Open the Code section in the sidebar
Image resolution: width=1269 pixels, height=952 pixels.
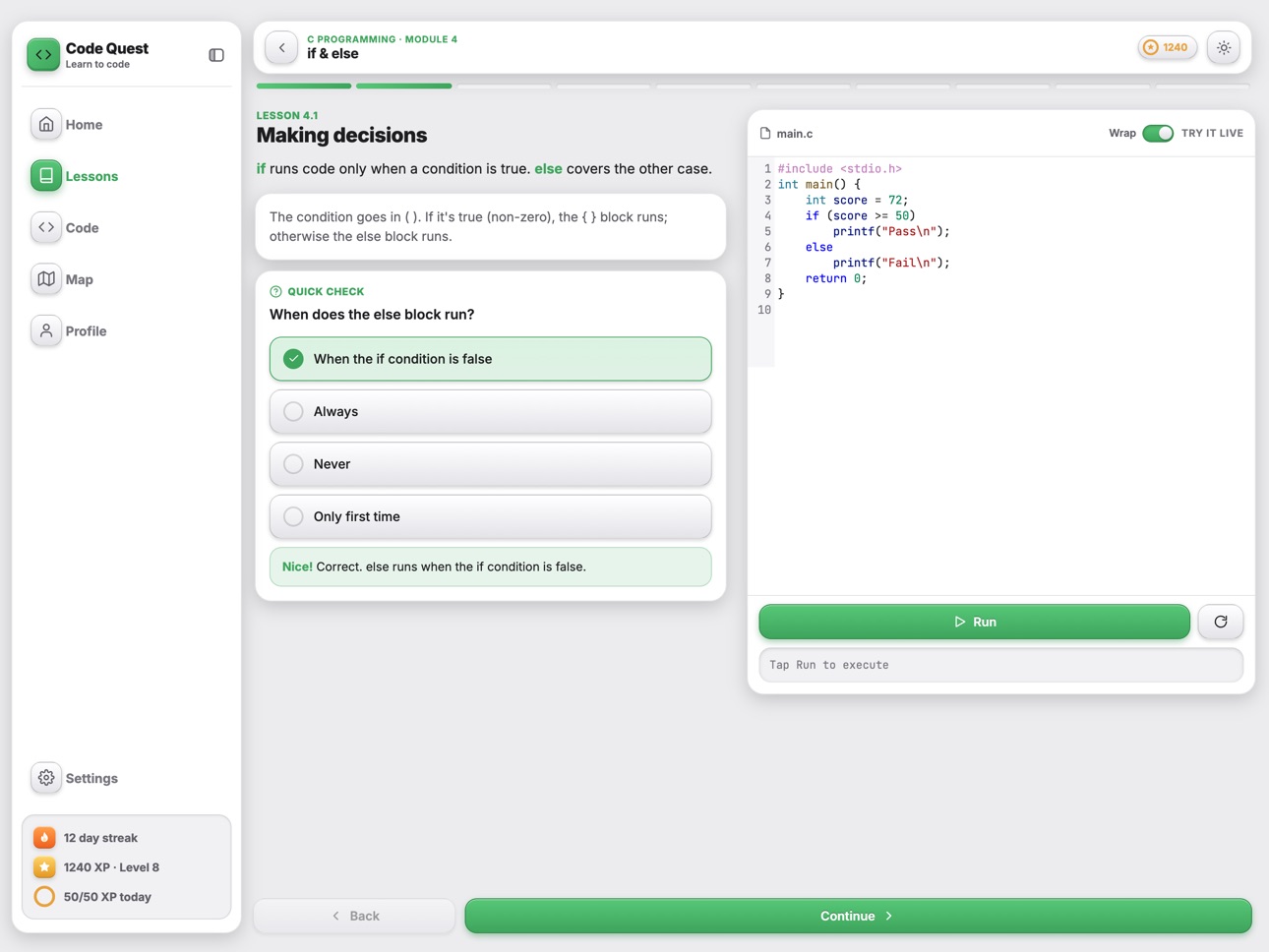tap(126, 228)
